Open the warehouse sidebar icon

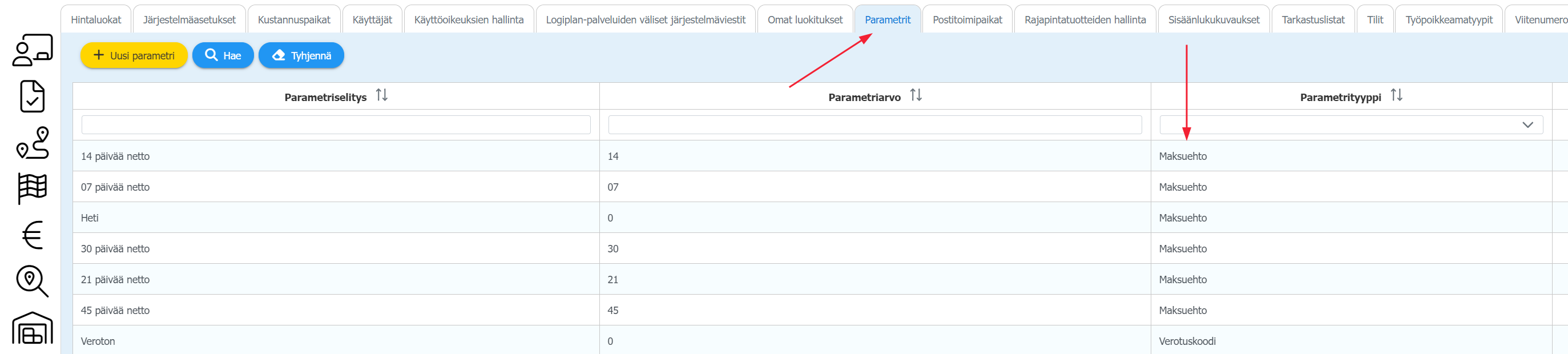(x=33, y=328)
